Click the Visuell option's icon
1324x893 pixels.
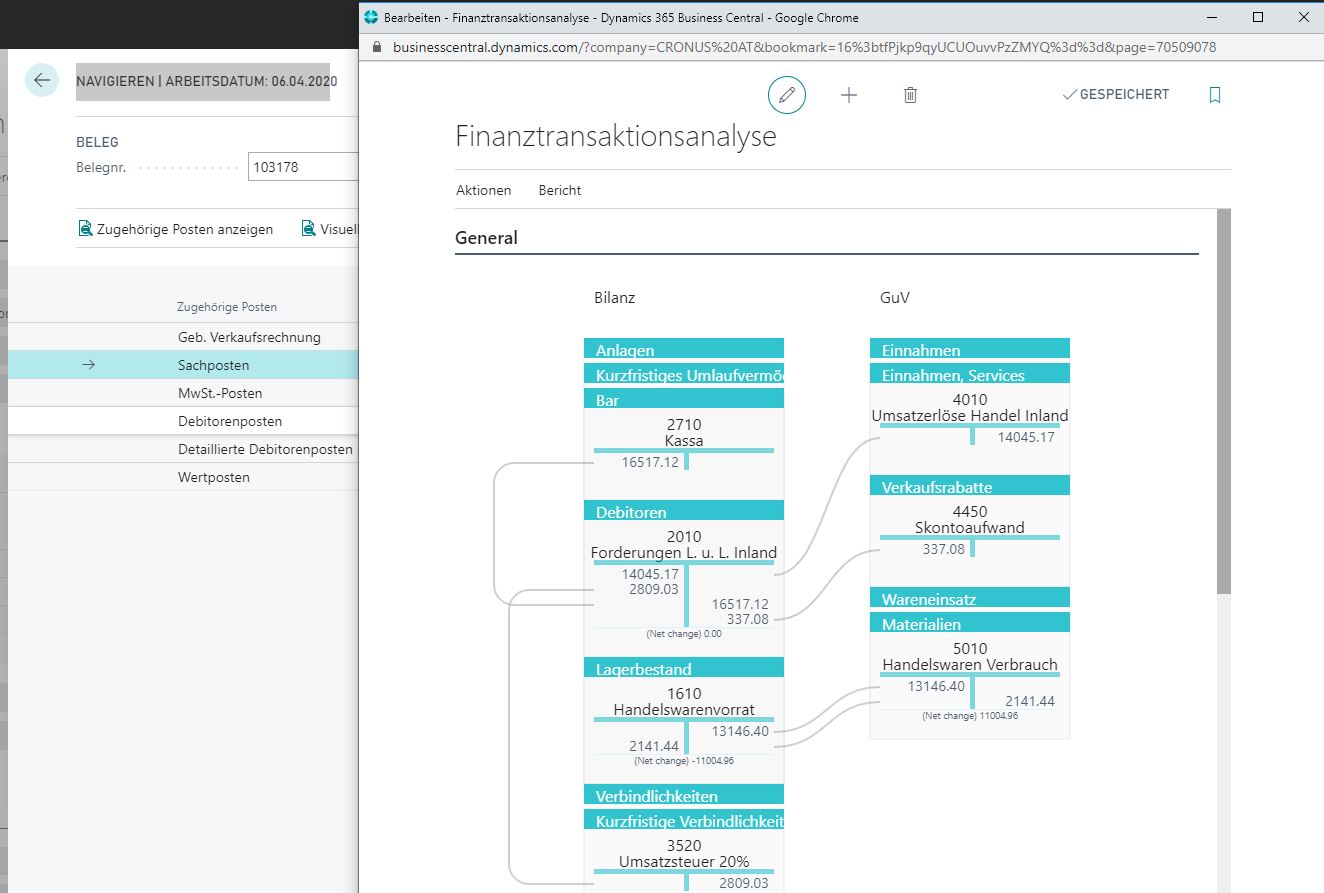309,228
